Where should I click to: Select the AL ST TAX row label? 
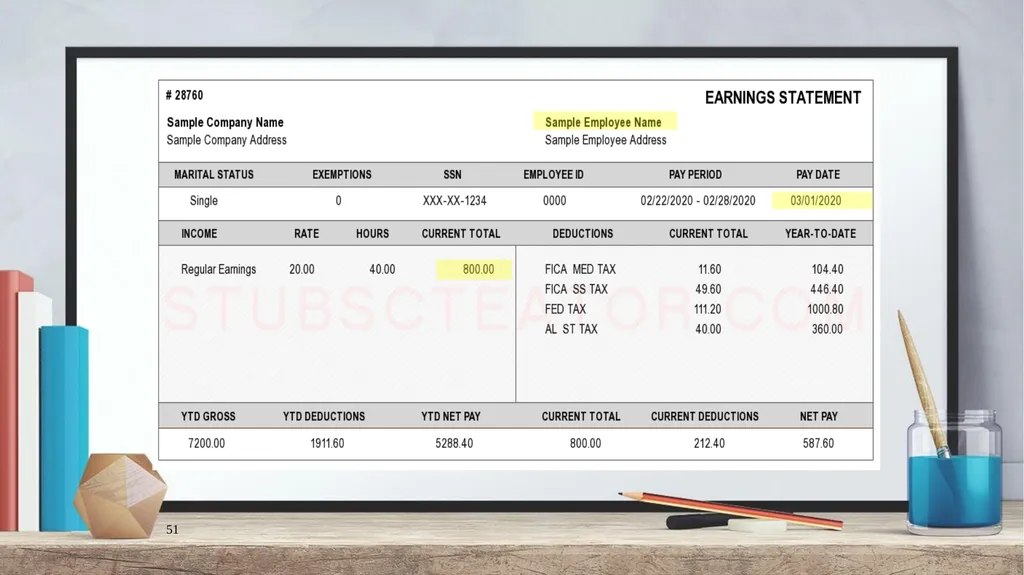coord(571,329)
